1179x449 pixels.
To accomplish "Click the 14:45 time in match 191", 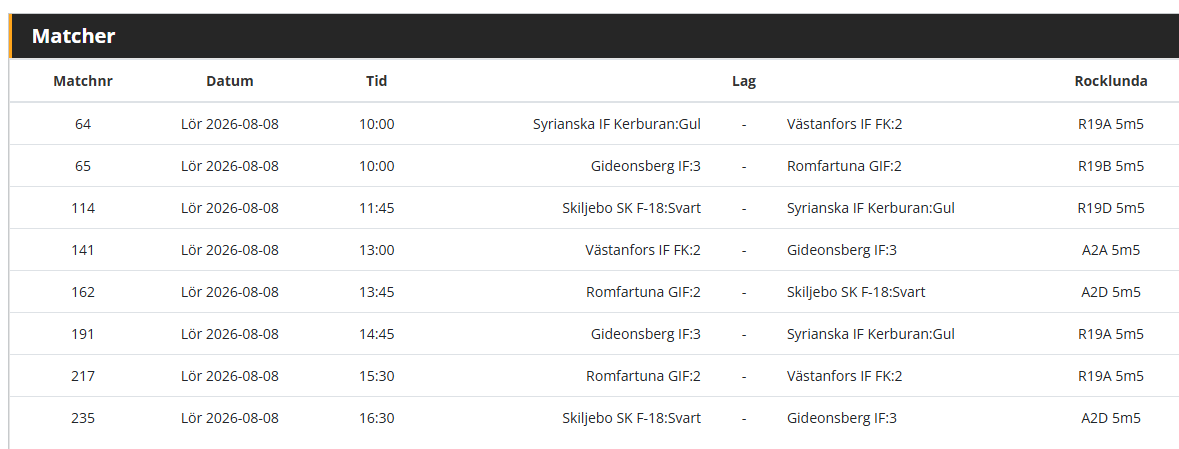I will click(377, 335).
